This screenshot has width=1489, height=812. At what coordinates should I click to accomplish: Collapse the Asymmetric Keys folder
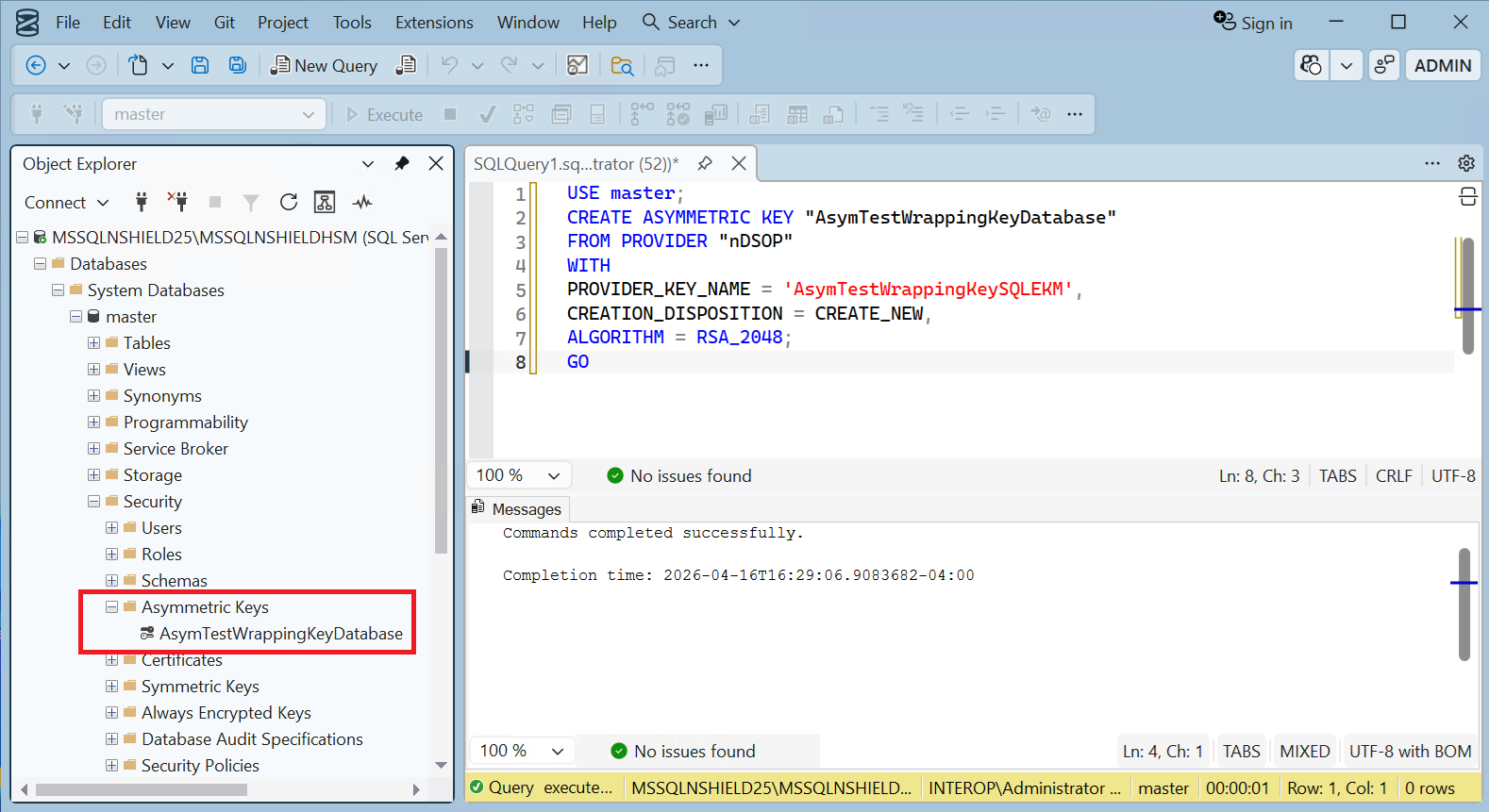112,607
